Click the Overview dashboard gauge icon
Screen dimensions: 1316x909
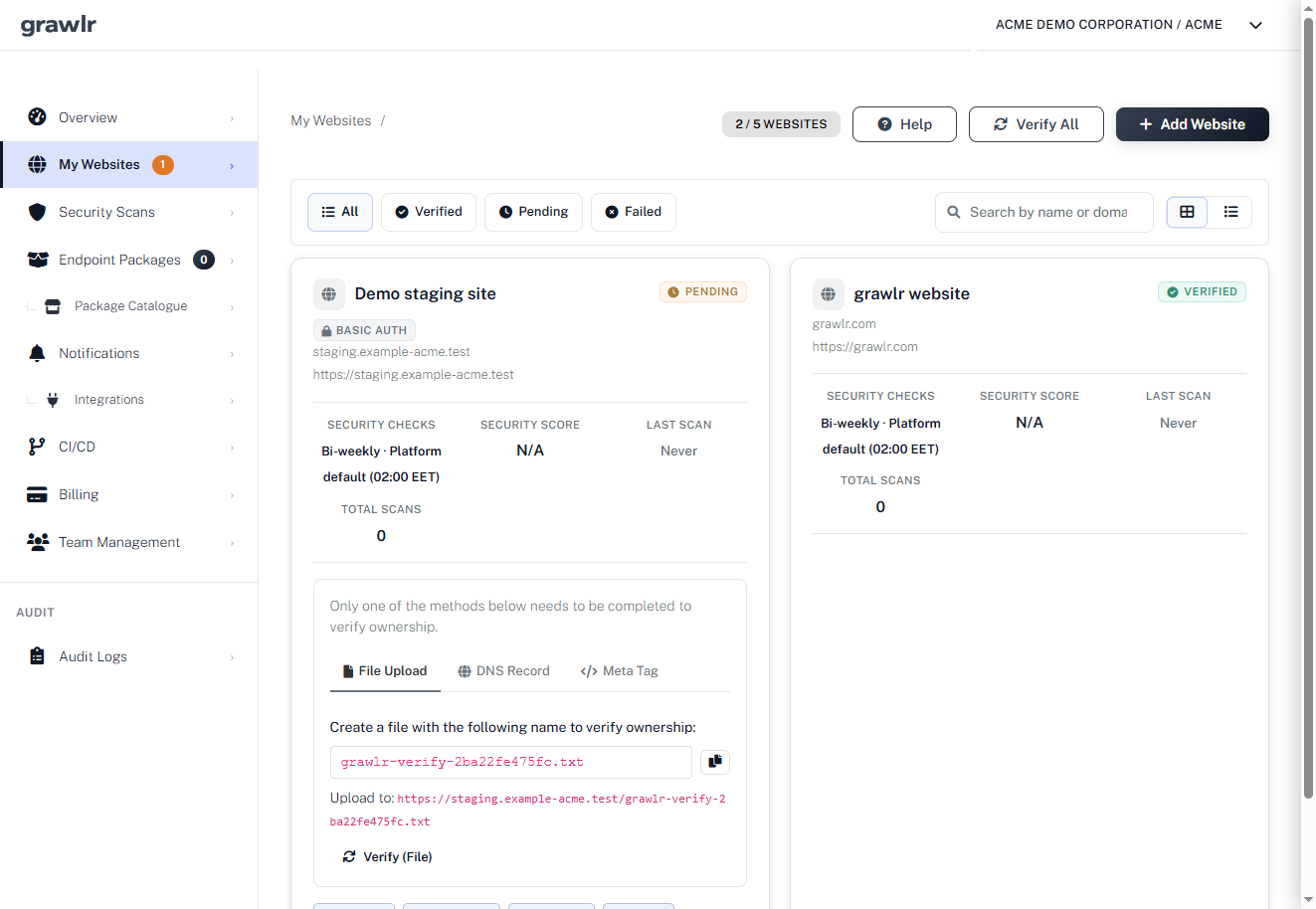pos(37,117)
